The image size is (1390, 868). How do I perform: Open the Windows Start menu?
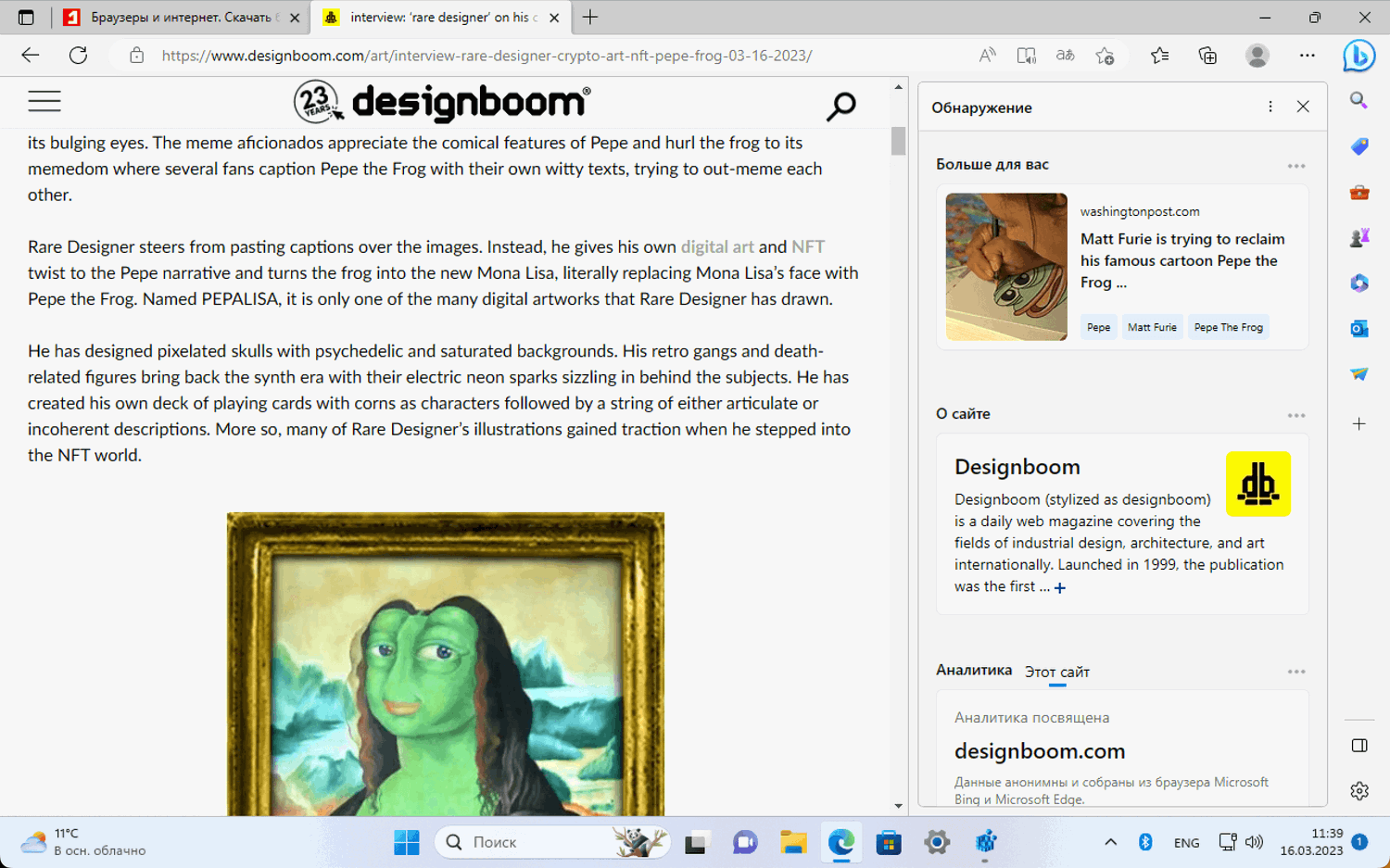pos(407,842)
